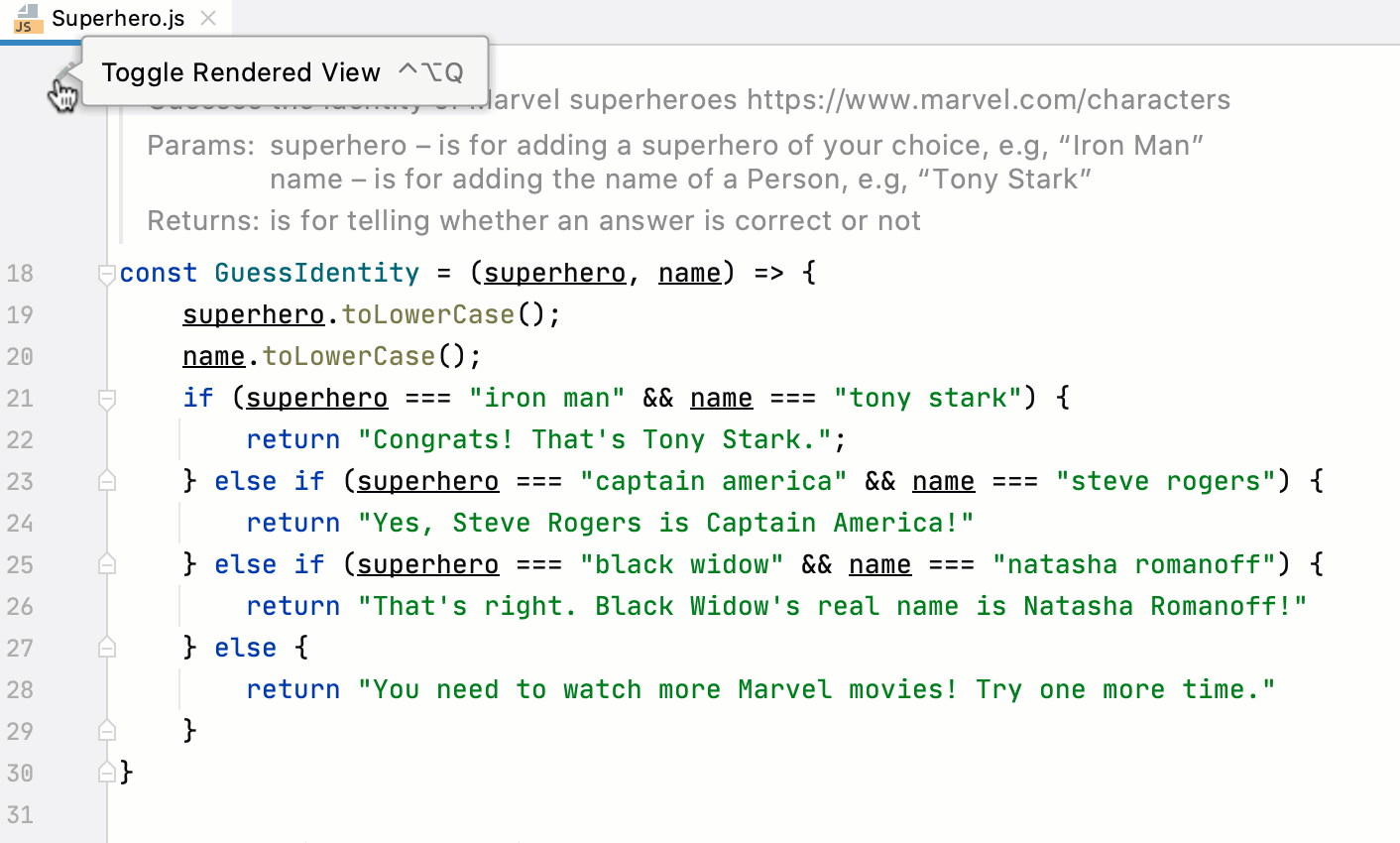Toggle the closing-brace fold marker at line 30
This screenshot has height=843, width=1400.
(x=105, y=773)
